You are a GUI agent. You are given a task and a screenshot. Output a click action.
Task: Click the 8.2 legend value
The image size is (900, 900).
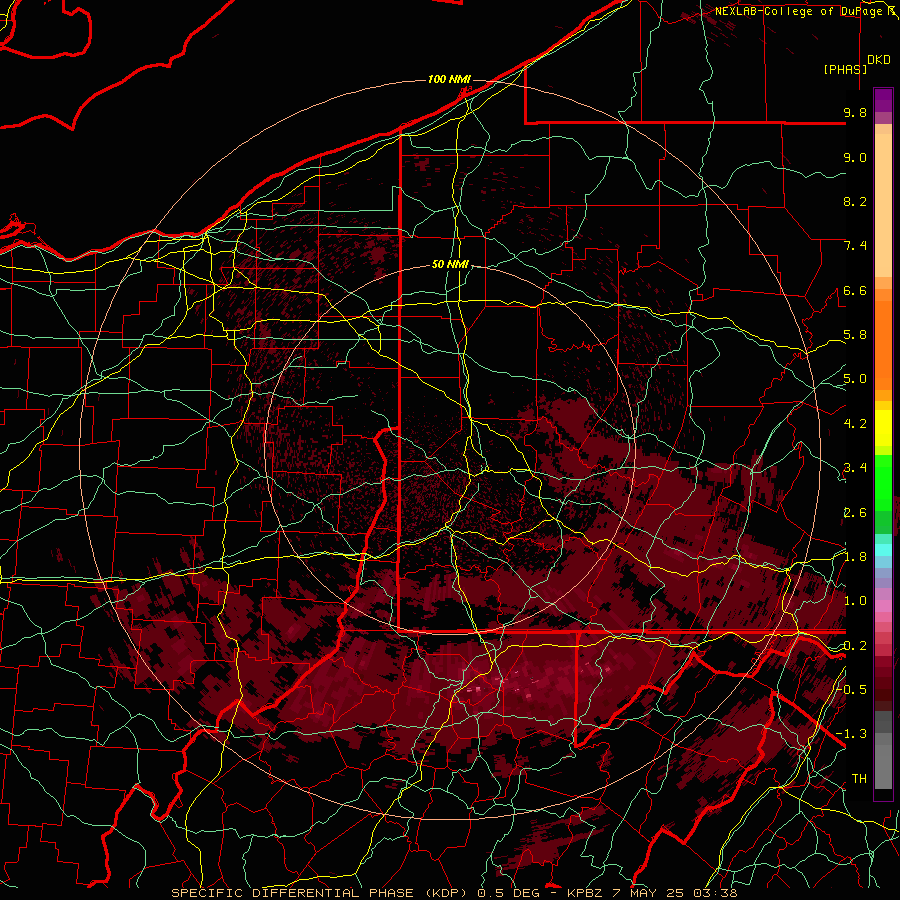855,201
